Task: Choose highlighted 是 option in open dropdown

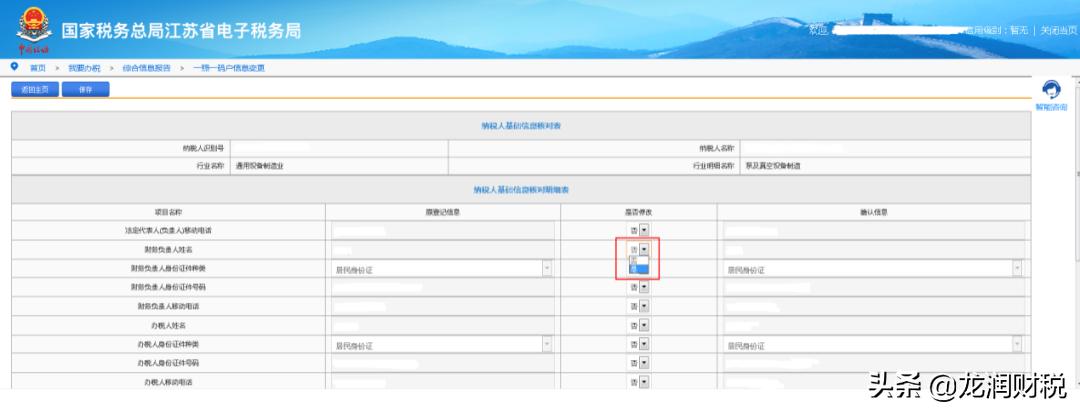Action: [638, 269]
